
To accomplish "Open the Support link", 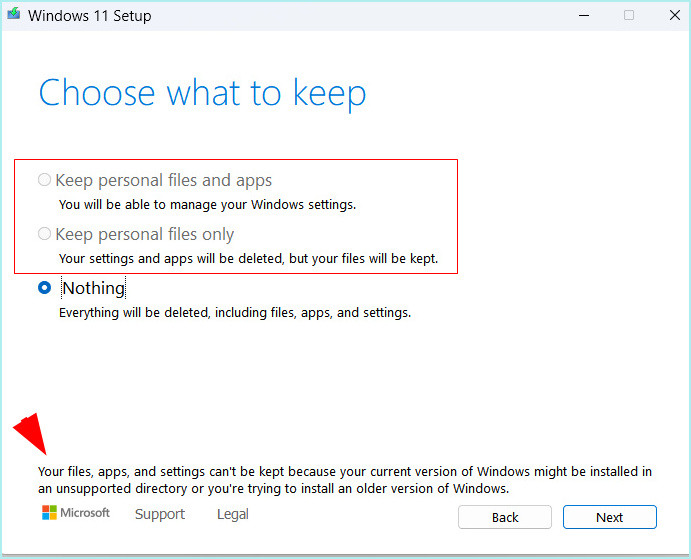I will click(x=160, y=514).
